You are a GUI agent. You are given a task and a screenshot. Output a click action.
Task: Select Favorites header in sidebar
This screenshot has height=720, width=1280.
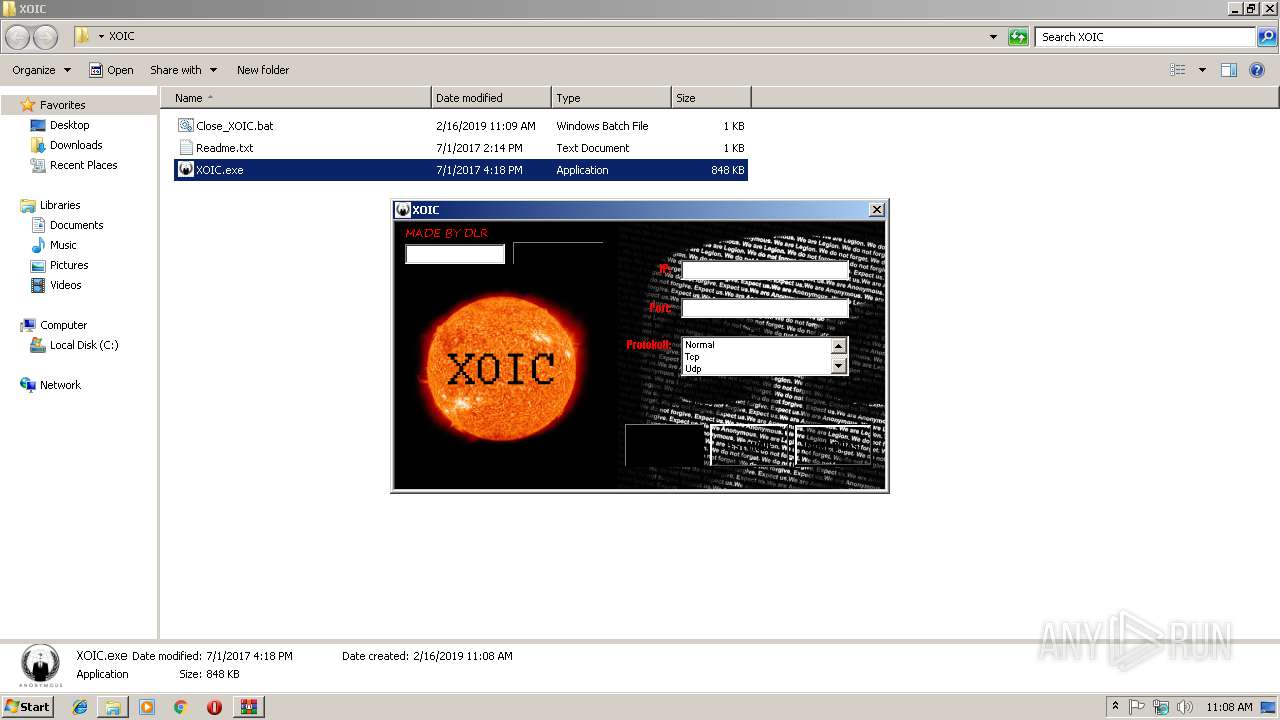tap(62, 105)
